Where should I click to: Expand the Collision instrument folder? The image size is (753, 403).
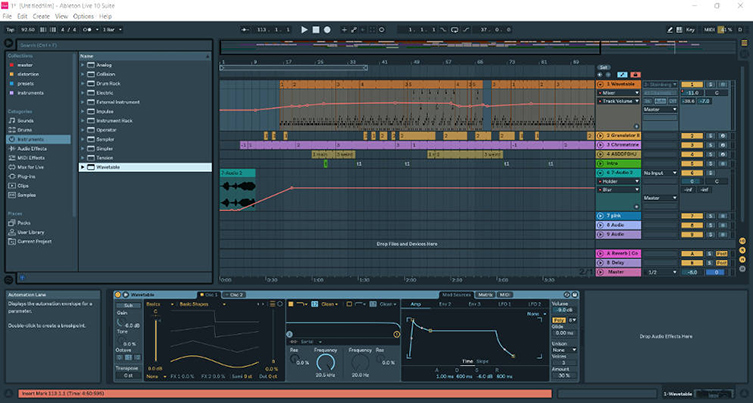(83, 74)
